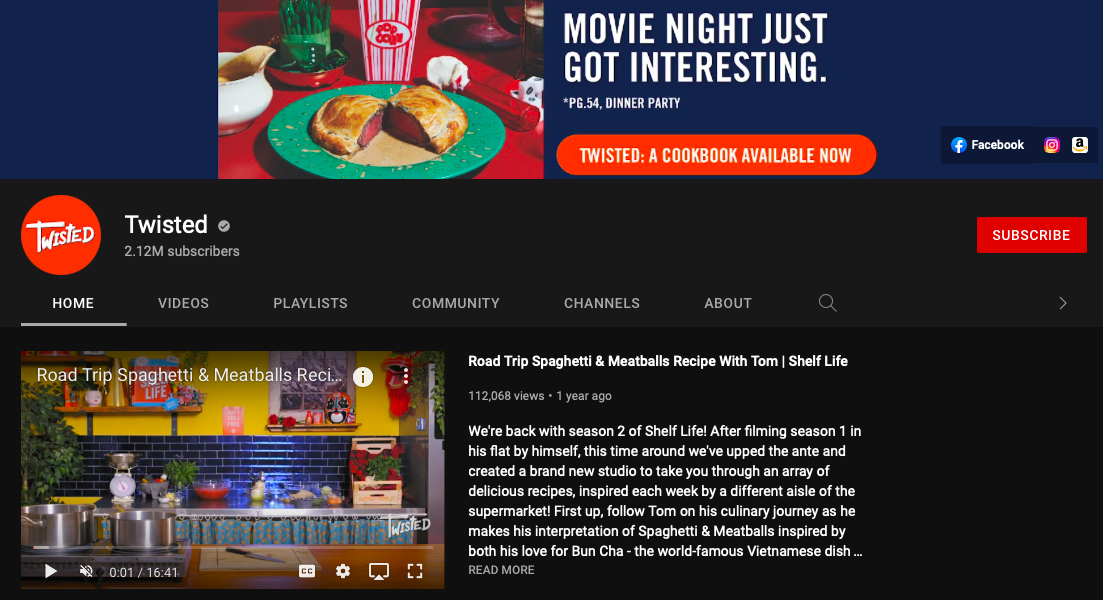Open the Amazon icon link
This screenshot has height=600, width=1103.
[1080, 145]
